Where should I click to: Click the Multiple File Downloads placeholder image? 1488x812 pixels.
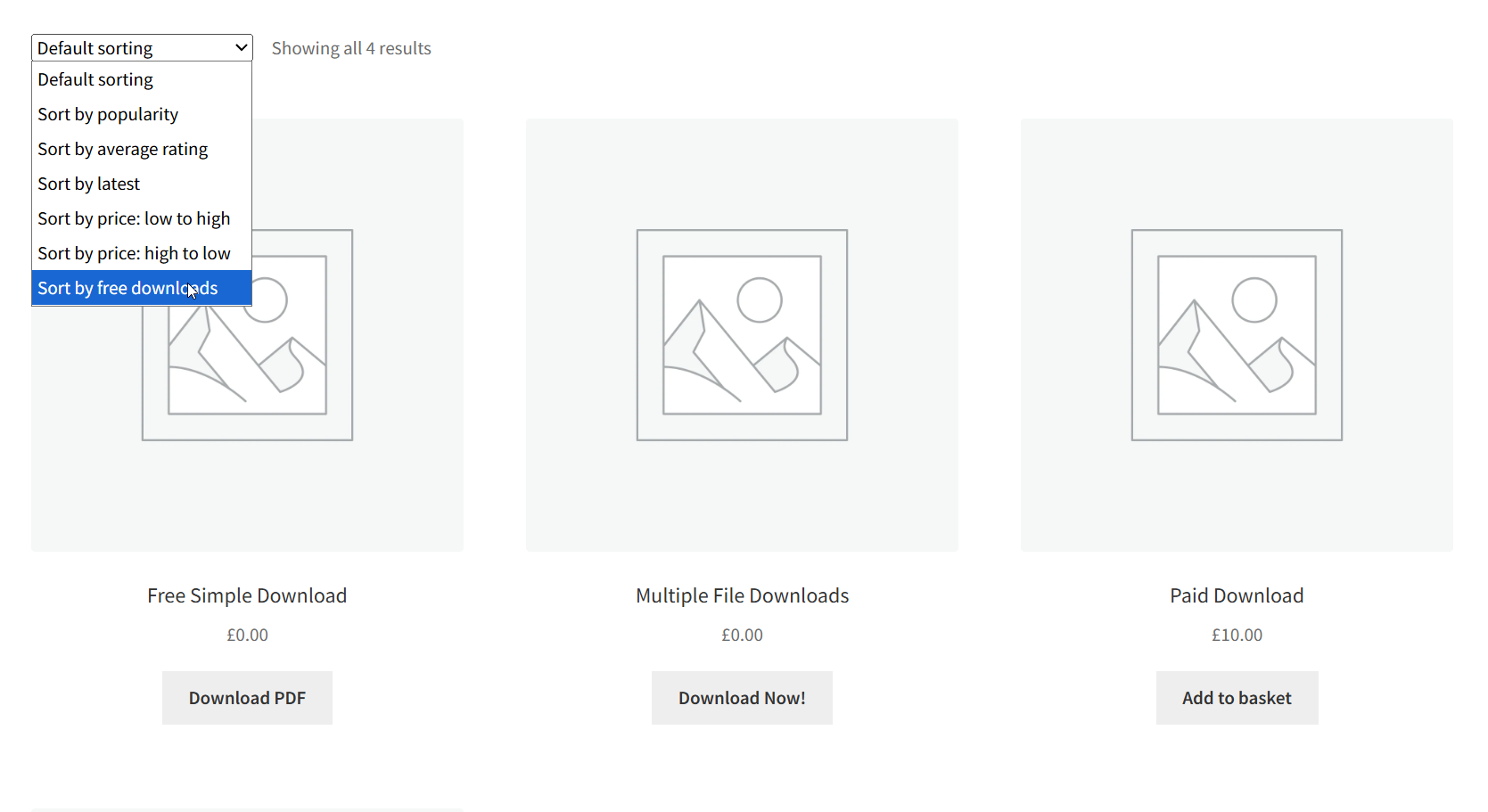(742, 334)
